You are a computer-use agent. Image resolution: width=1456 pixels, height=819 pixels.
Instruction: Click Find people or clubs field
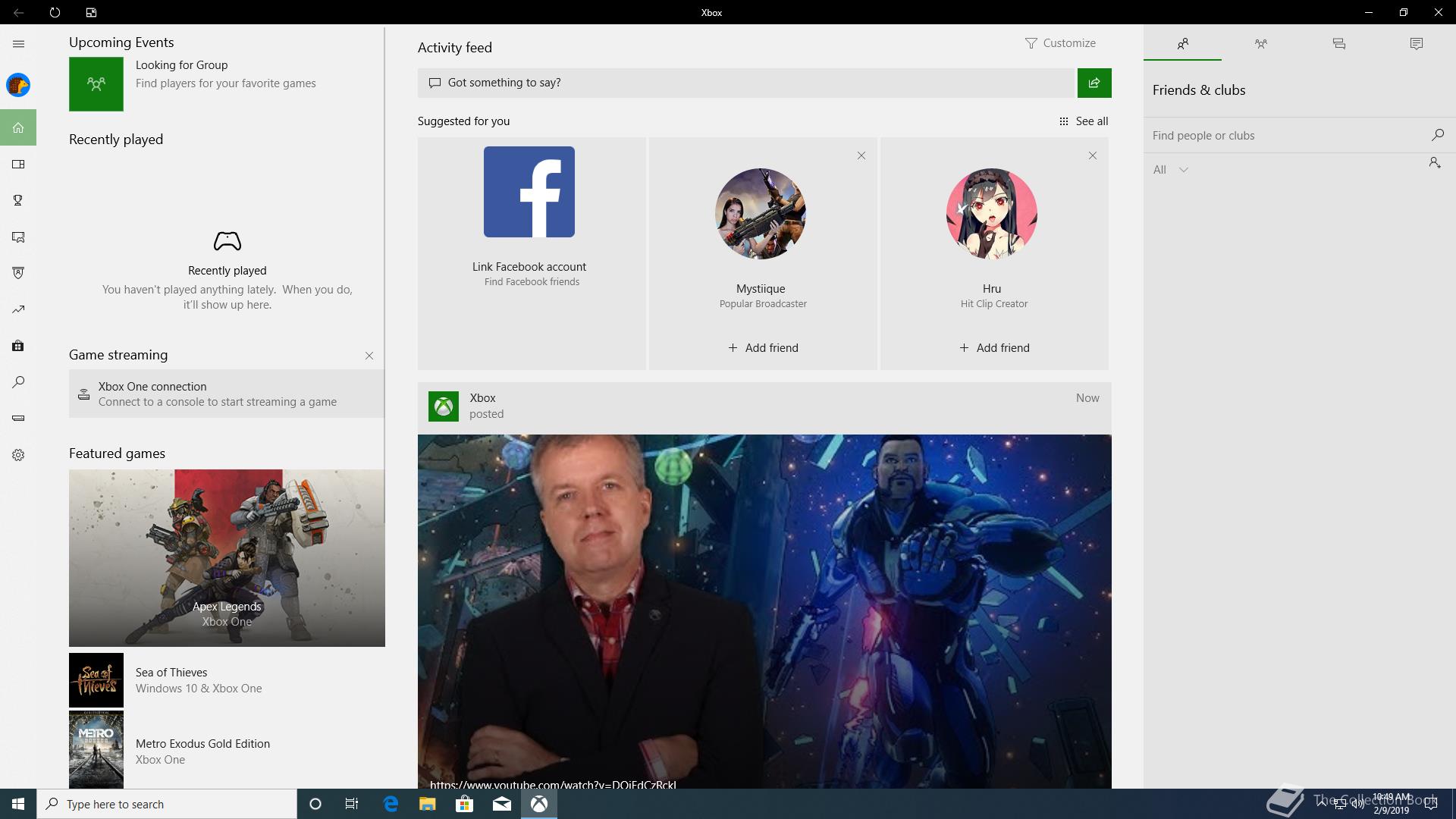pyautogui.click(x=1287, y=136)
